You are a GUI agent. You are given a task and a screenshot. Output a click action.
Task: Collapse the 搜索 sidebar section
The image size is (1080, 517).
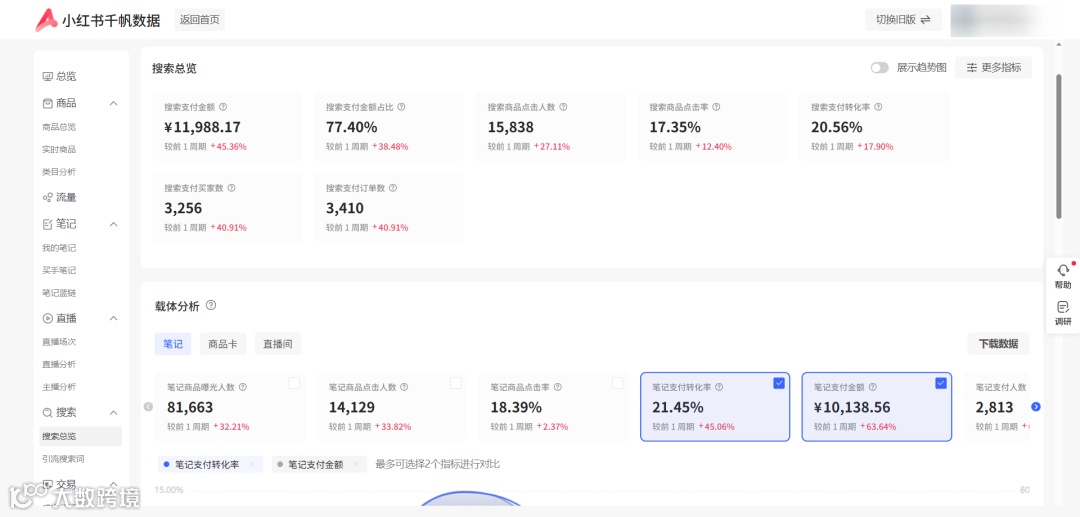[114, 412]
